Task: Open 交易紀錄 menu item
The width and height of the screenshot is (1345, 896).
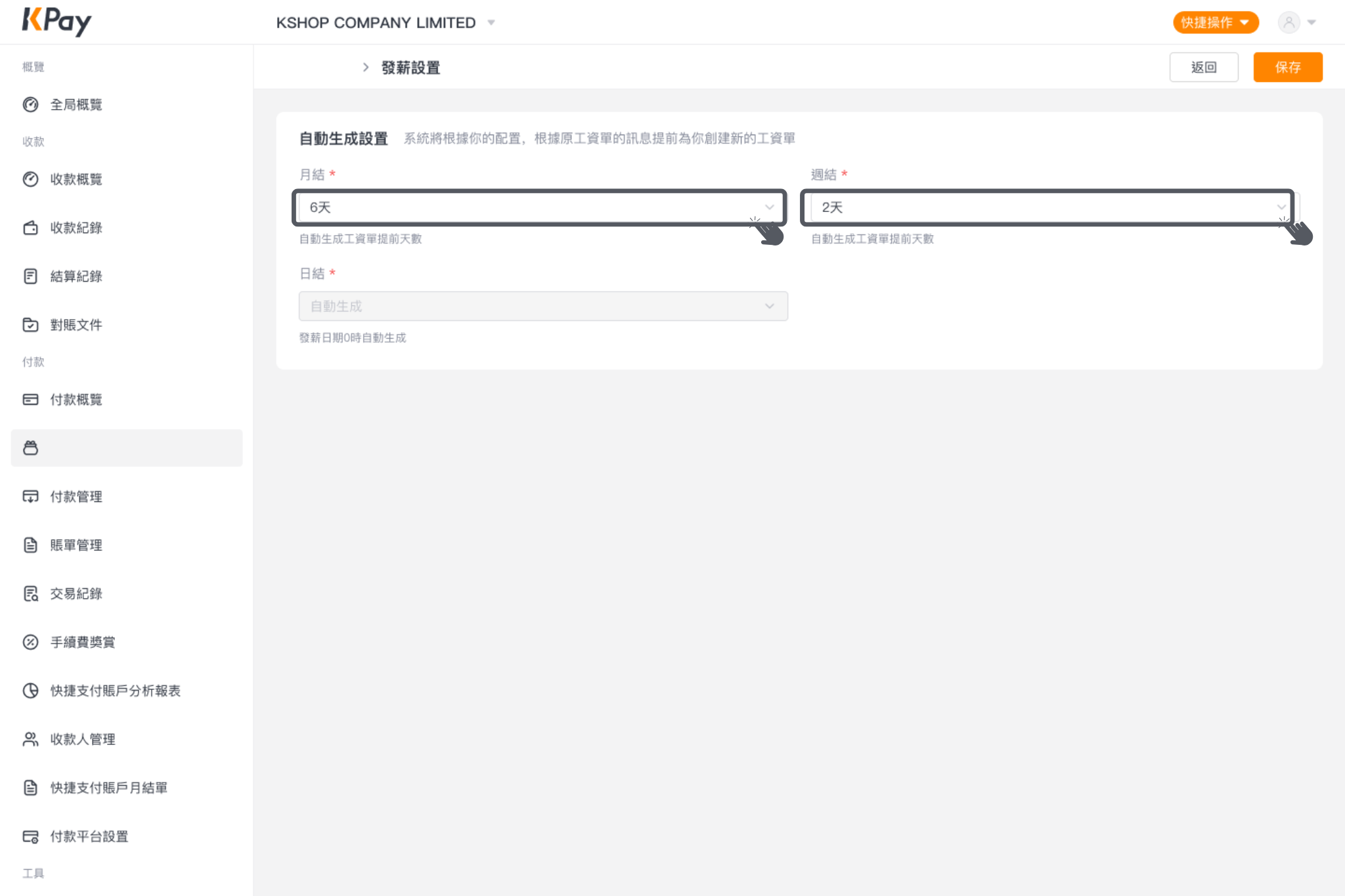Action: pos(126,595)
